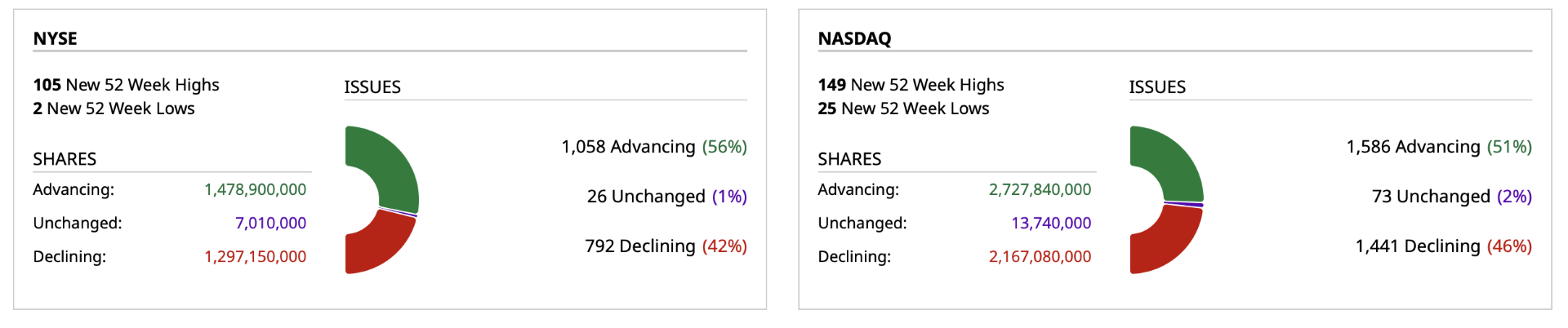1568x328 pixels.
Task: Select NASDAQ declining shares value 2,167,080,000
Action: click(1040, 256)
